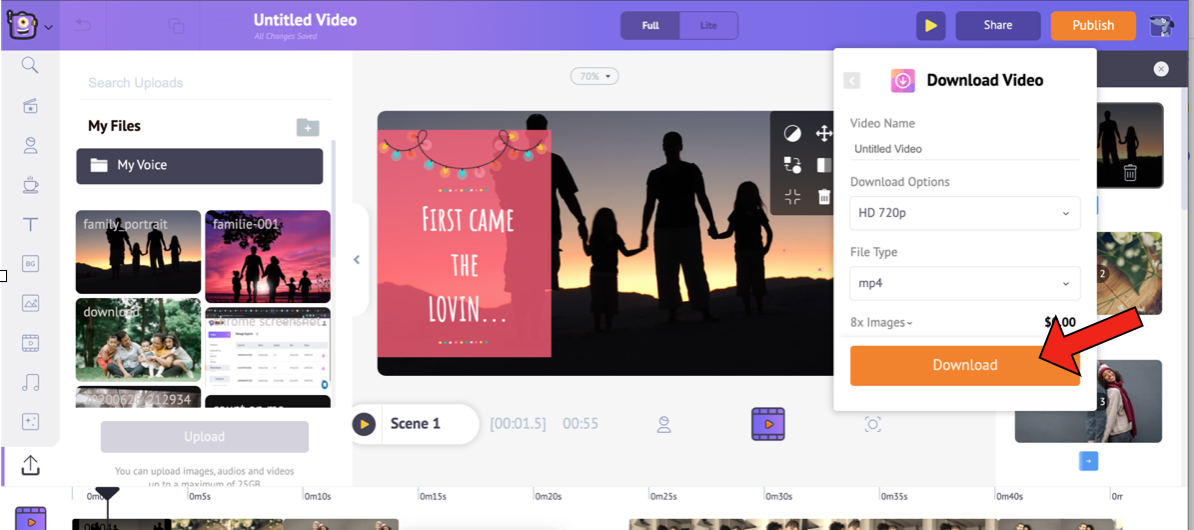
Task: Select the Text tool in sidebar
Action: point(30,224)
